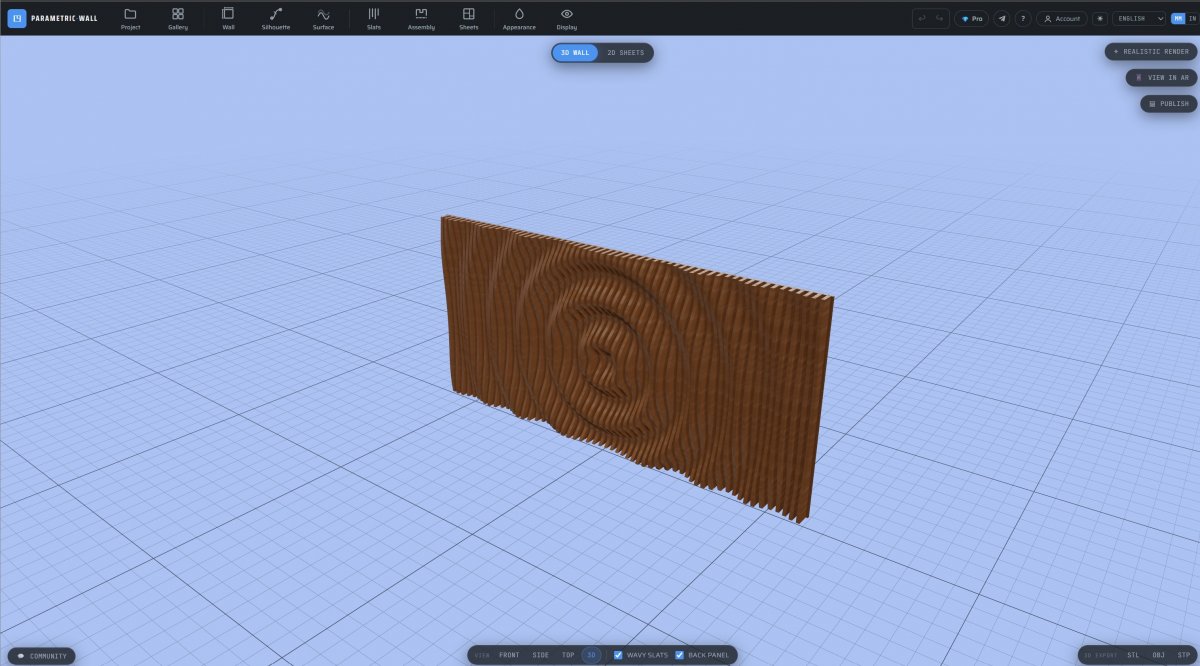Redo the last action
The height and width of the screenshot is (666, 1200).
coord(939,18)
